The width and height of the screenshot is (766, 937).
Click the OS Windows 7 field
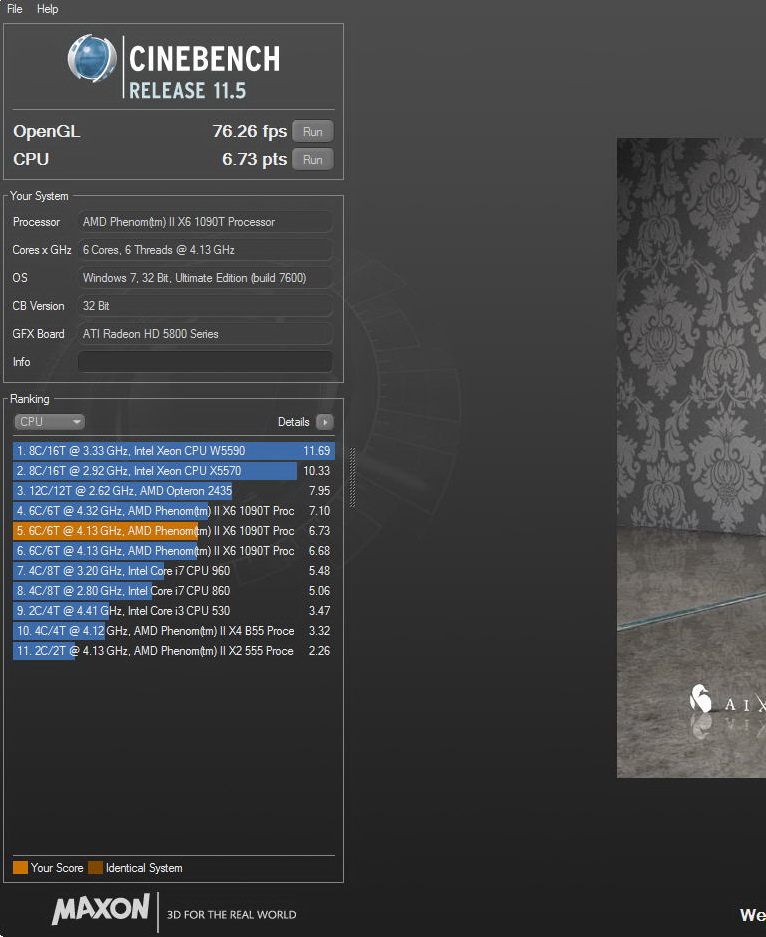click(205, 278)
